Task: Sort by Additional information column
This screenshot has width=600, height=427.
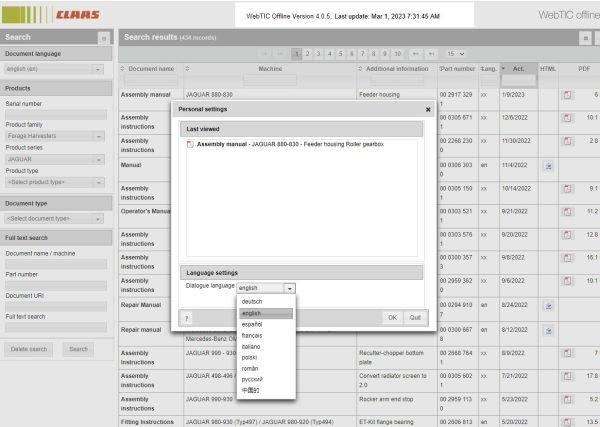Action: tap(397, 69)
